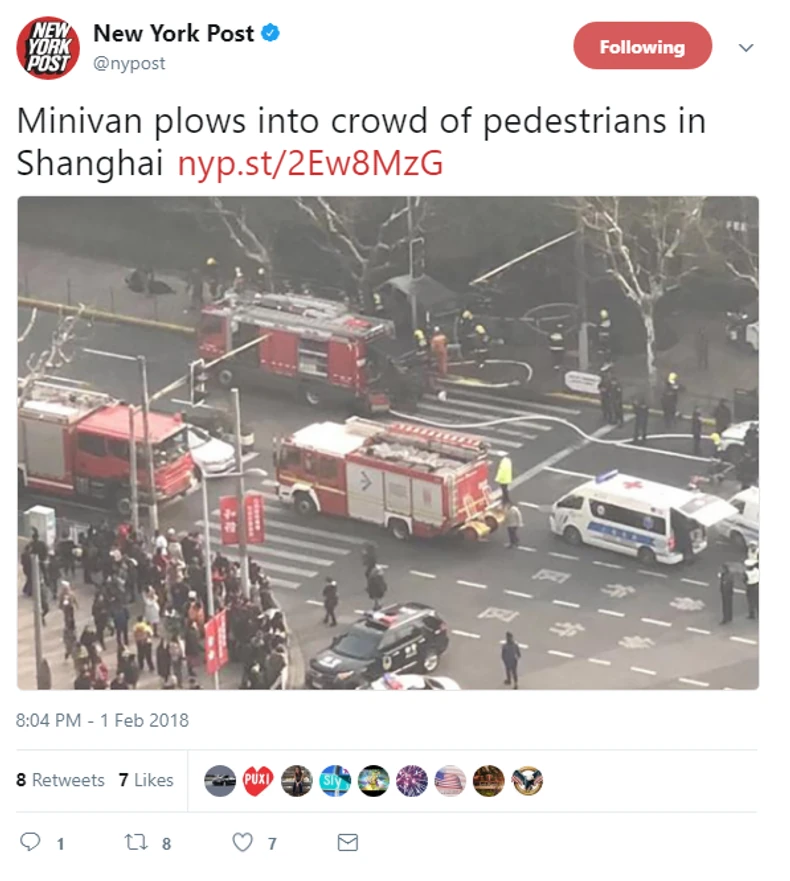The width and height of the screenshot is (790, 881).
Task: Expand tweet options chevron dropdown
Action: point(746,48)
